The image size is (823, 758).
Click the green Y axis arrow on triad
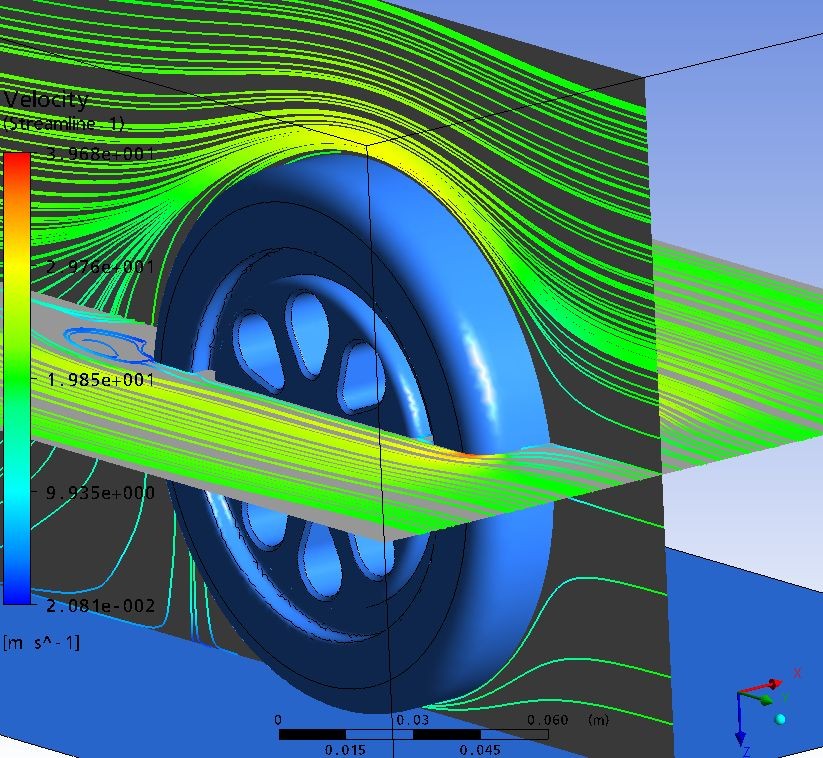[x=768, y=700]
